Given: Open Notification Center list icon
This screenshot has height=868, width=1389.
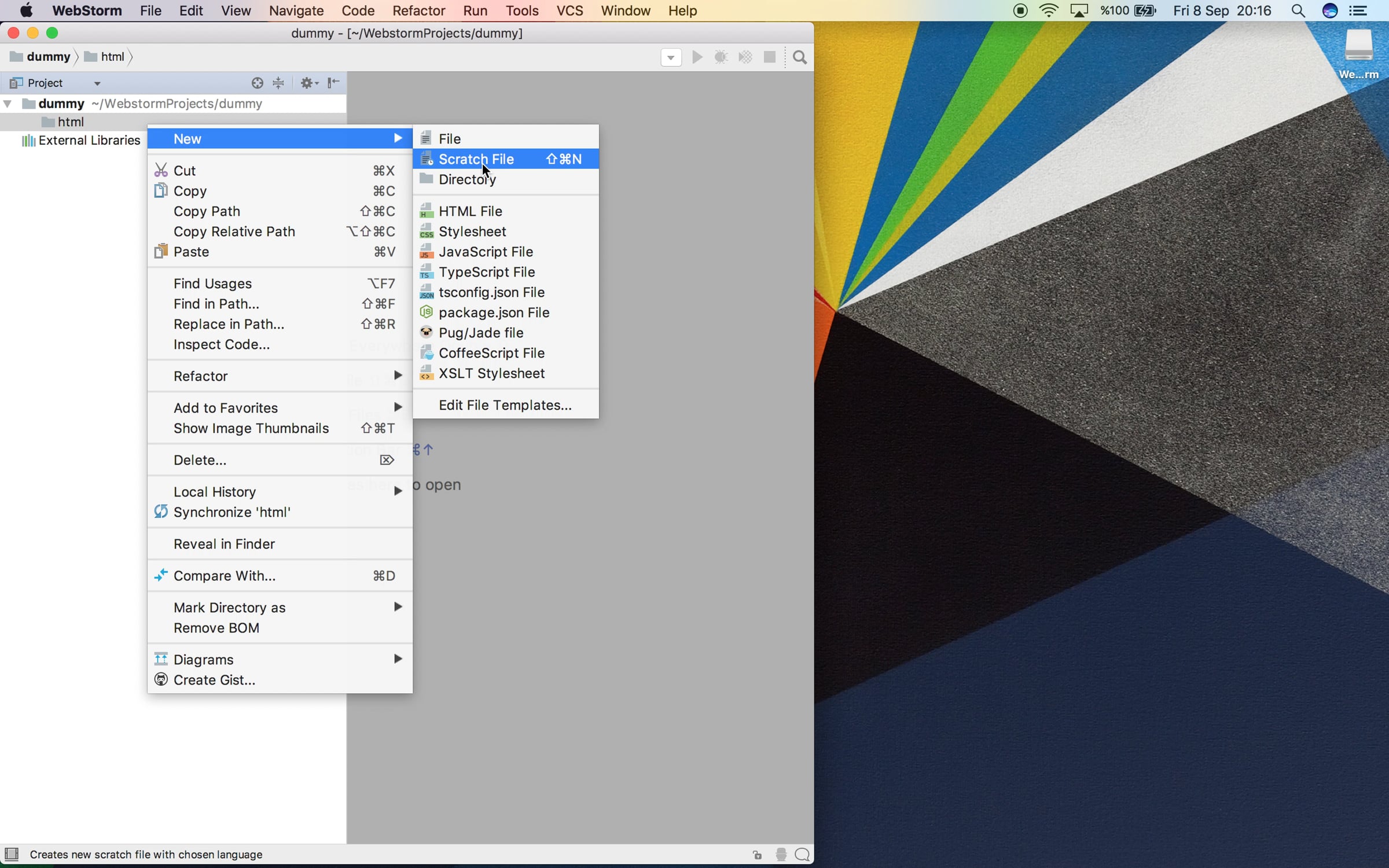Looking at the screenshot, I should tap(1358, 10).
